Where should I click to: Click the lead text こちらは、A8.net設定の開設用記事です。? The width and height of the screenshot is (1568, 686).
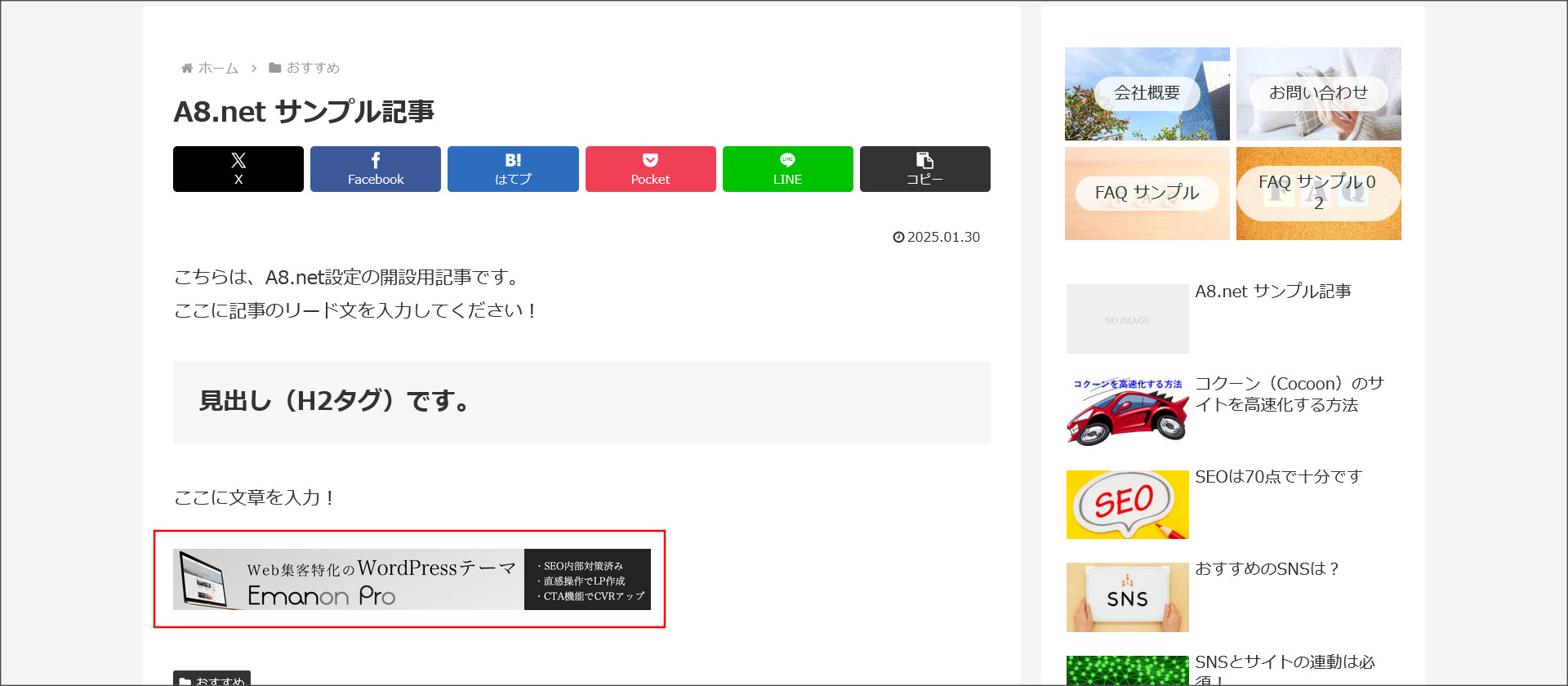point(349,278)
